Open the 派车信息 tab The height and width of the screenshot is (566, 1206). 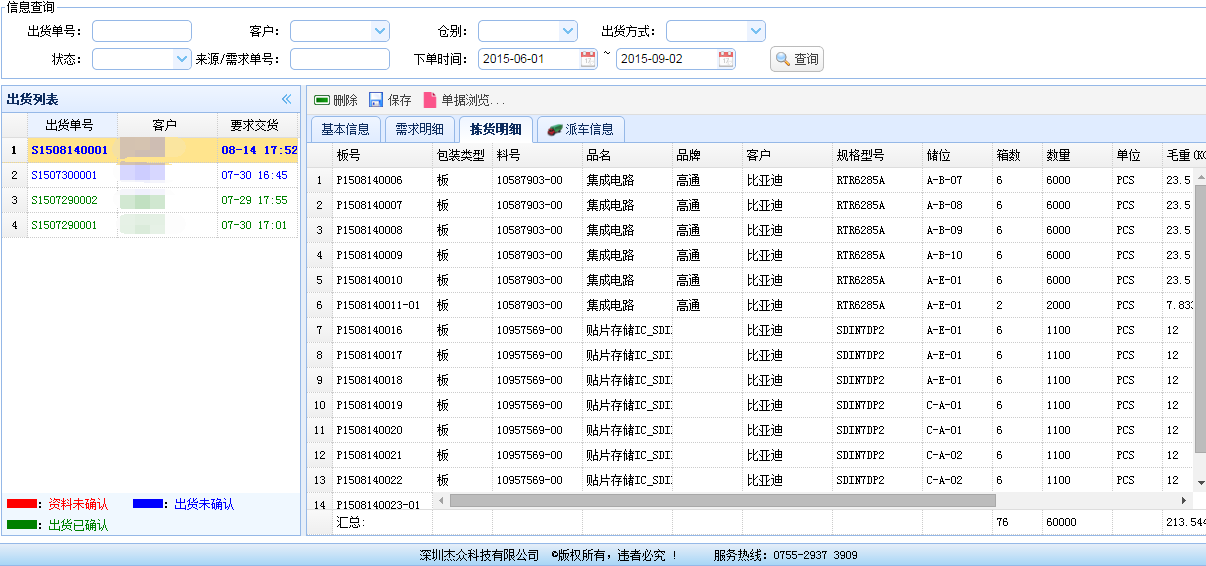[x=581, y=129]
